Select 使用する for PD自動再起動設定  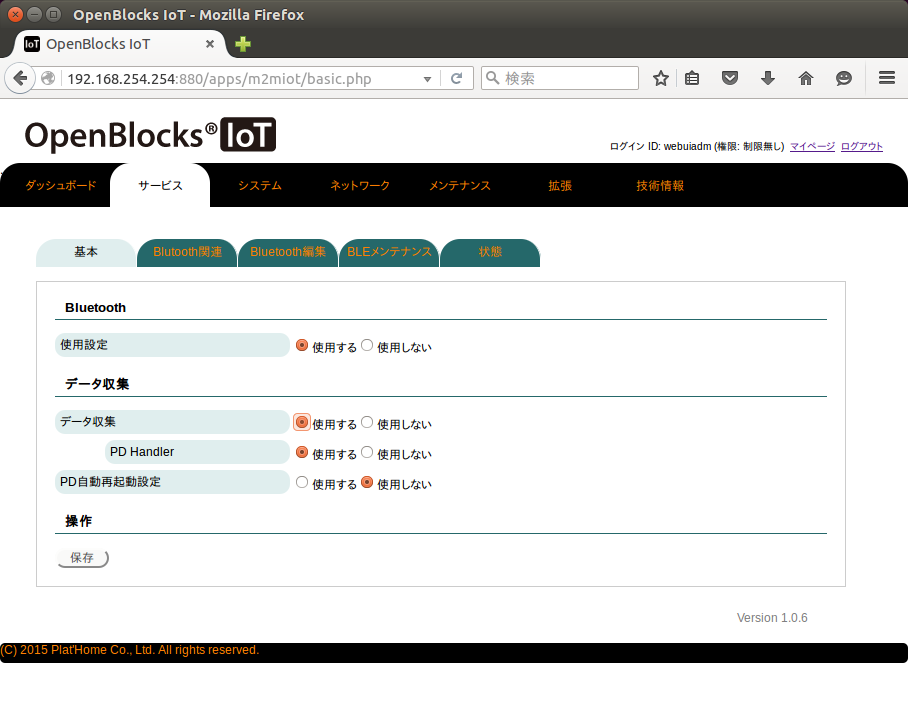(302, 482)
